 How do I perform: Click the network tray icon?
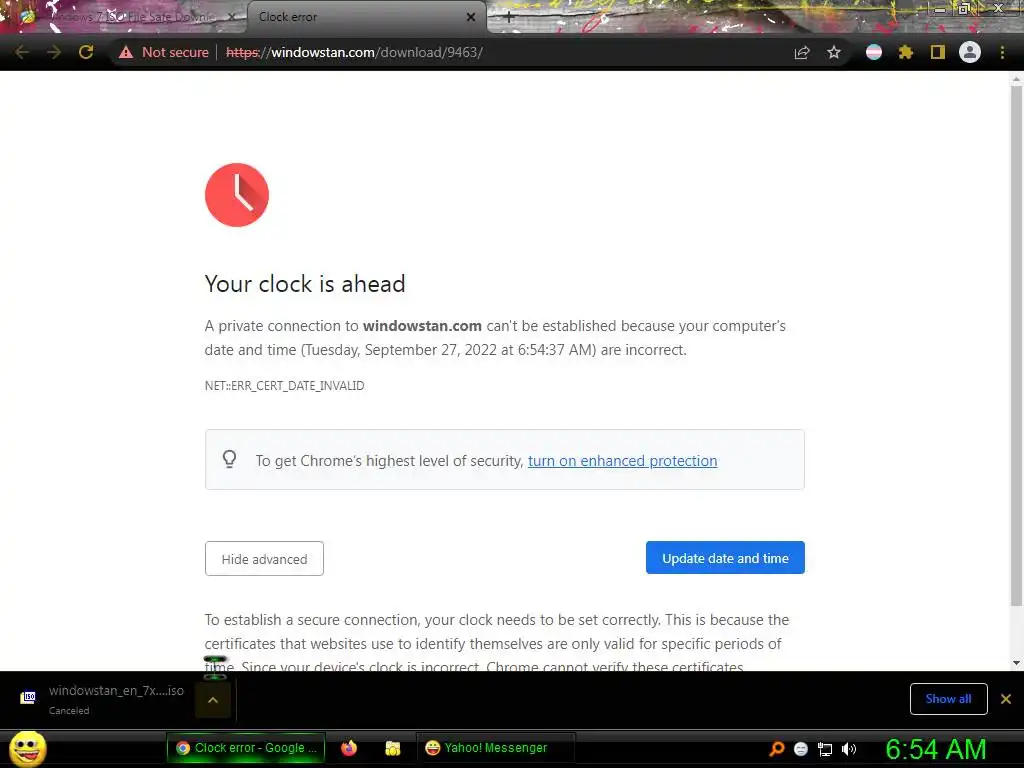pos(825,749)
